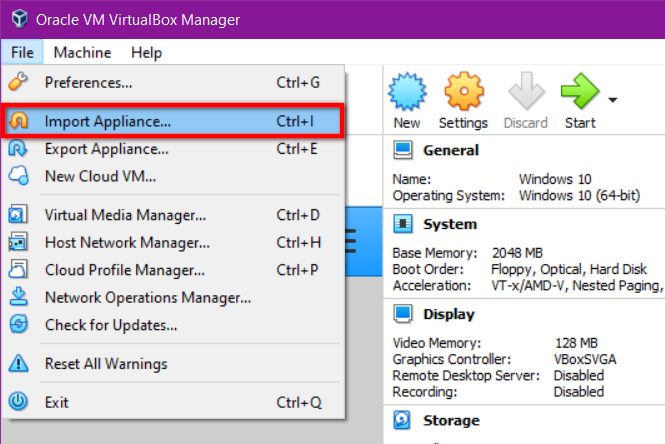The width and height of the screenshot is (665, 444).
Task: Click the Cloud Profile Manager icon
Action: click(18, 269)
